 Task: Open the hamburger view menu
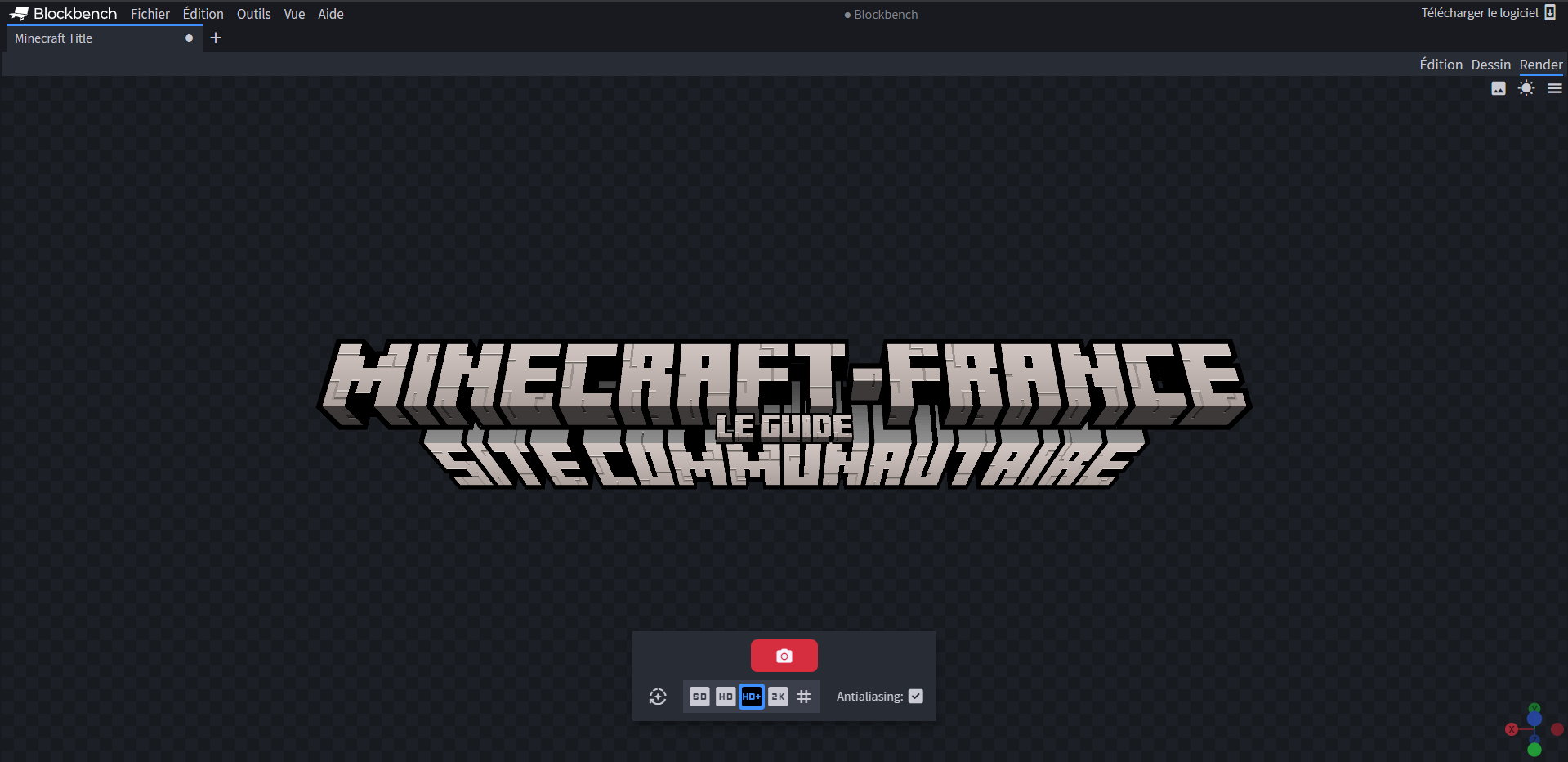(1555, 88)
